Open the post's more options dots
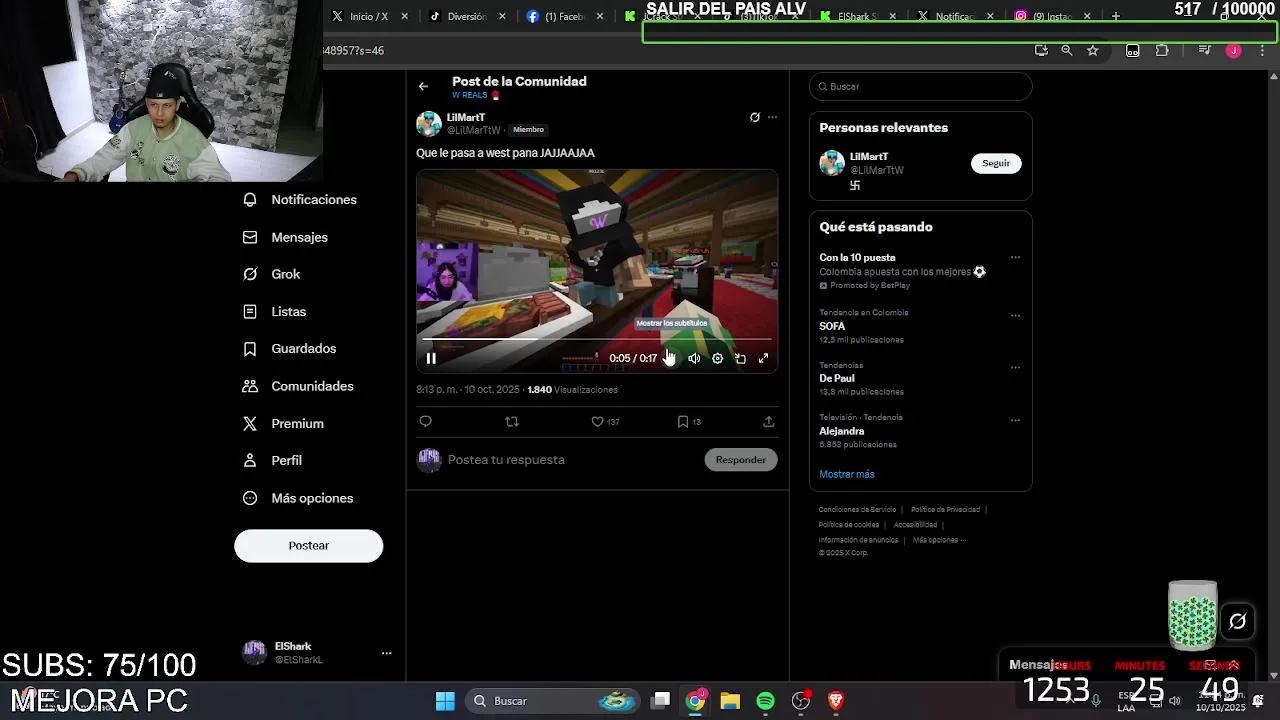 pyautogui.click(x=772, y=117)
